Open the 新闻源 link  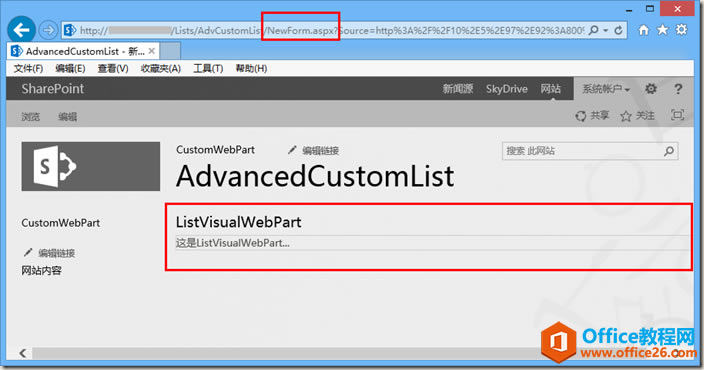click(x=458, y=89)
